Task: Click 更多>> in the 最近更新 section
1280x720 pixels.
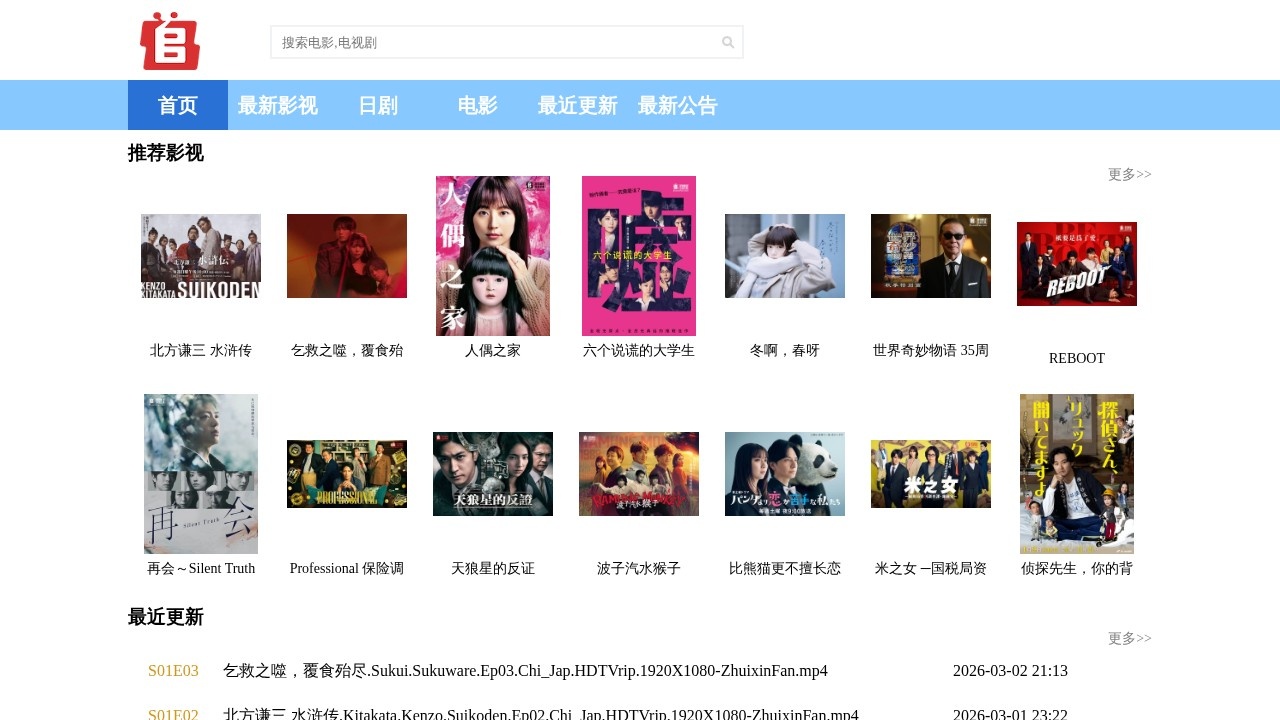Action: tap(1129, 638)
